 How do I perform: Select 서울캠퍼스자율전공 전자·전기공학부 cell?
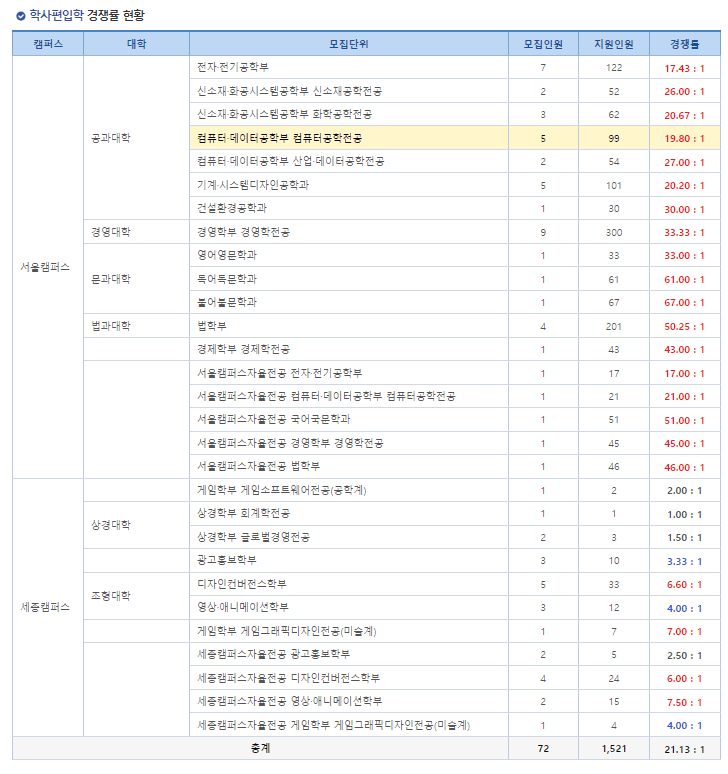[349, 373]
